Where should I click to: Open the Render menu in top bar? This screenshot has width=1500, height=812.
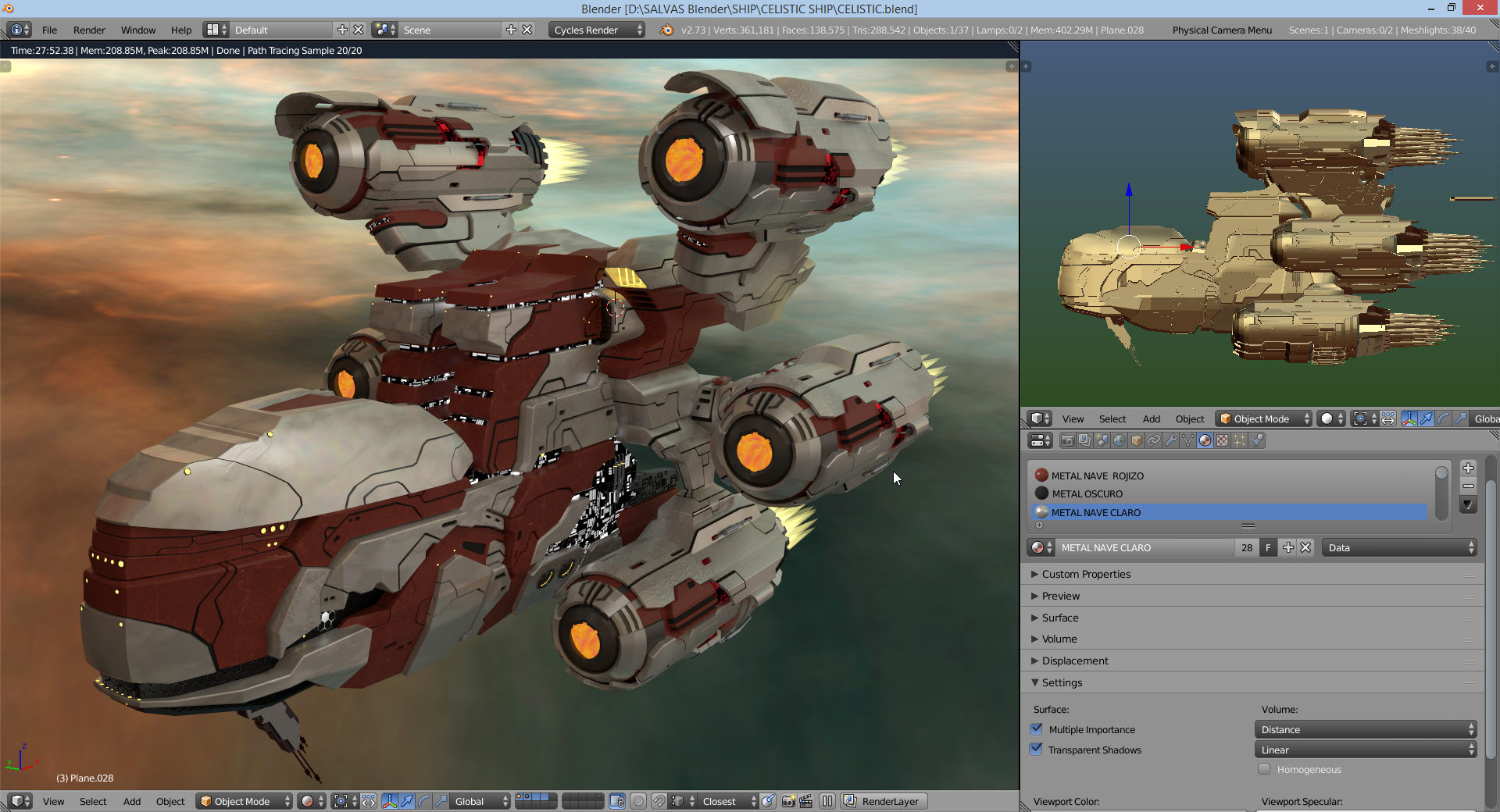click(x=89, y=30)
